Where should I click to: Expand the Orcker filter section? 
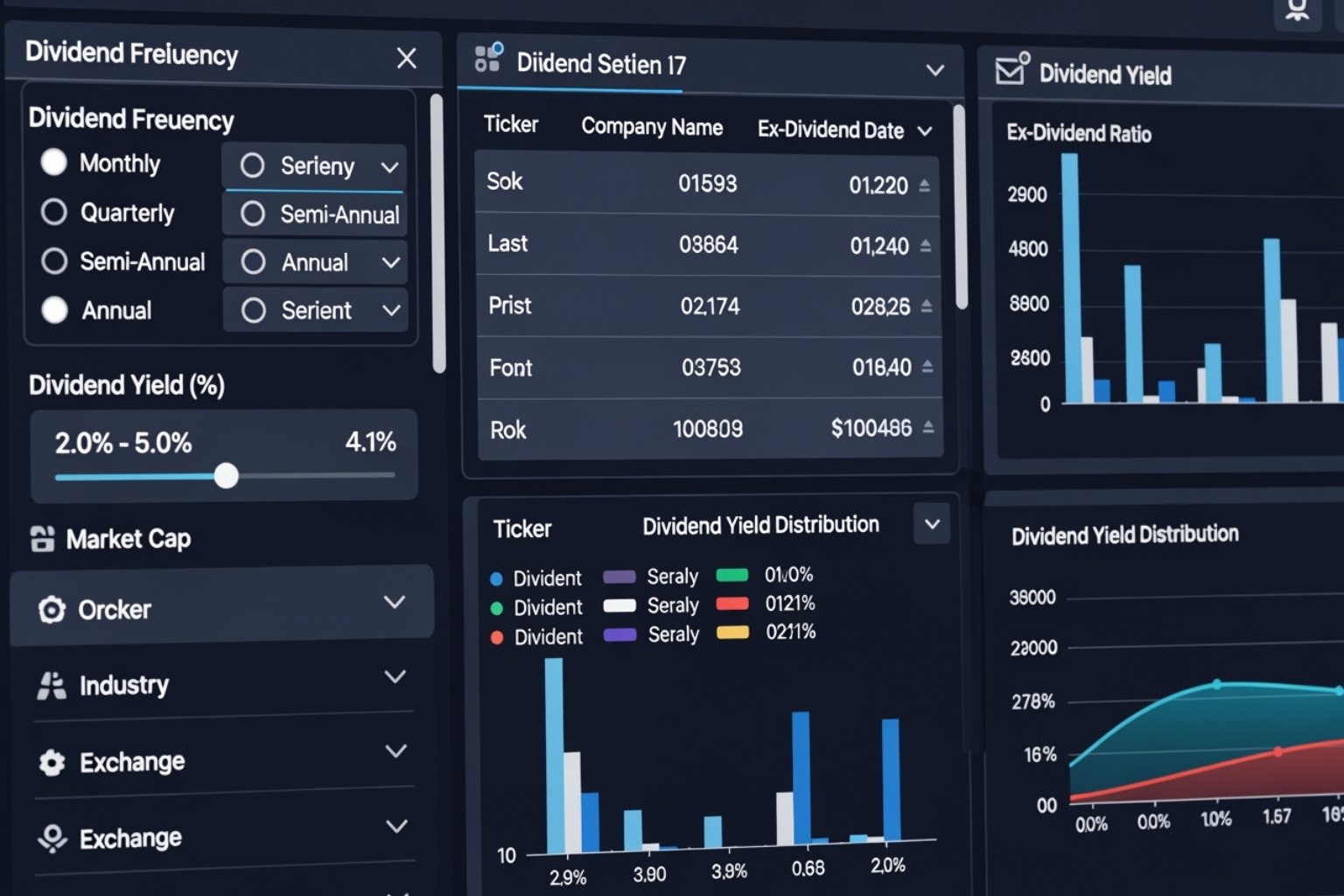click(395, 602)
